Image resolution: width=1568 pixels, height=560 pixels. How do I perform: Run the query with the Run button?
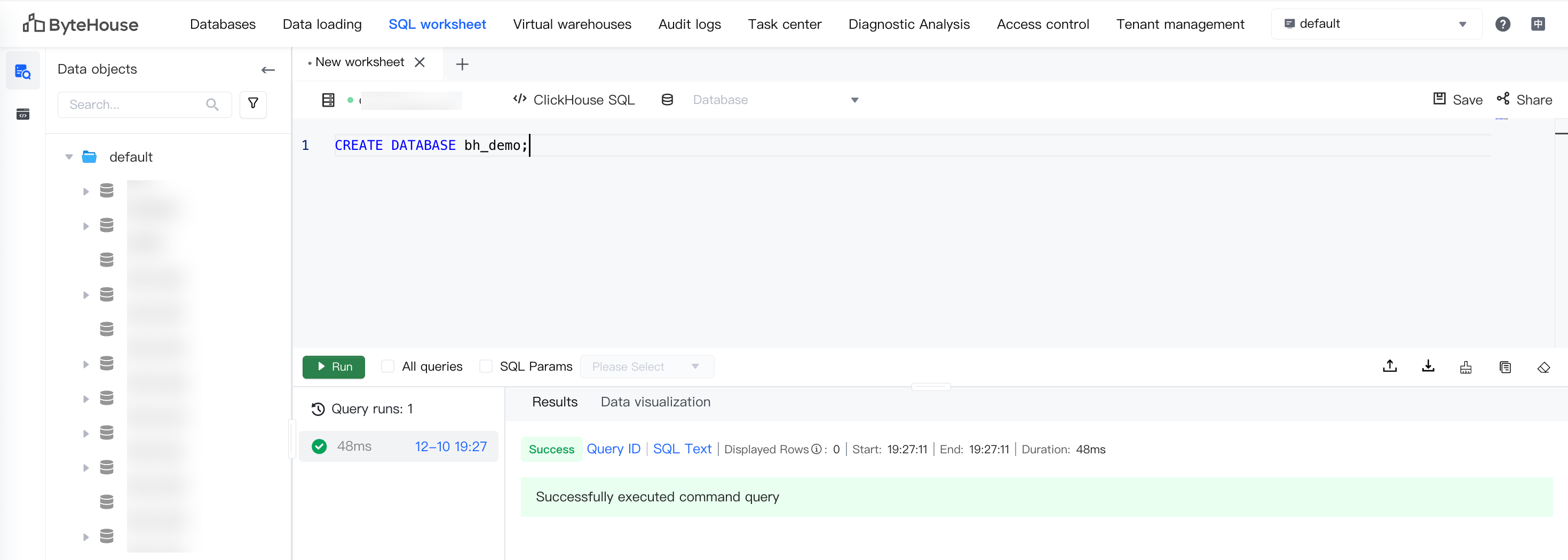[334, 366]
